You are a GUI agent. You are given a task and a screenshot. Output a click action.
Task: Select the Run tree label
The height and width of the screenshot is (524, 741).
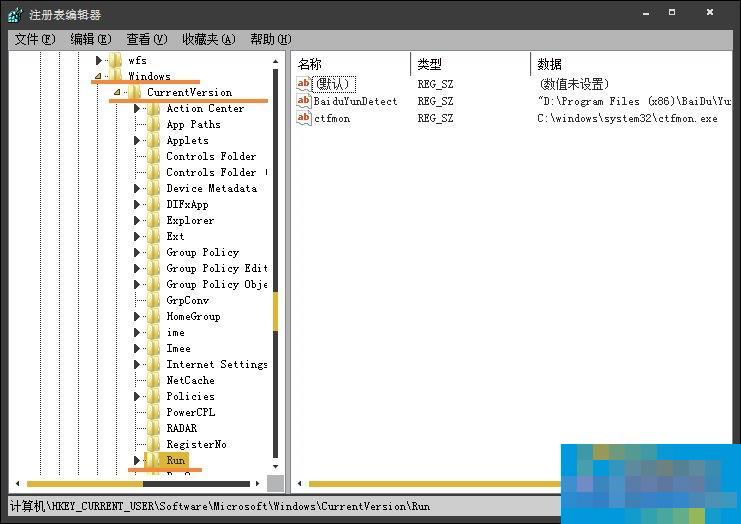(x=176, y=460)
